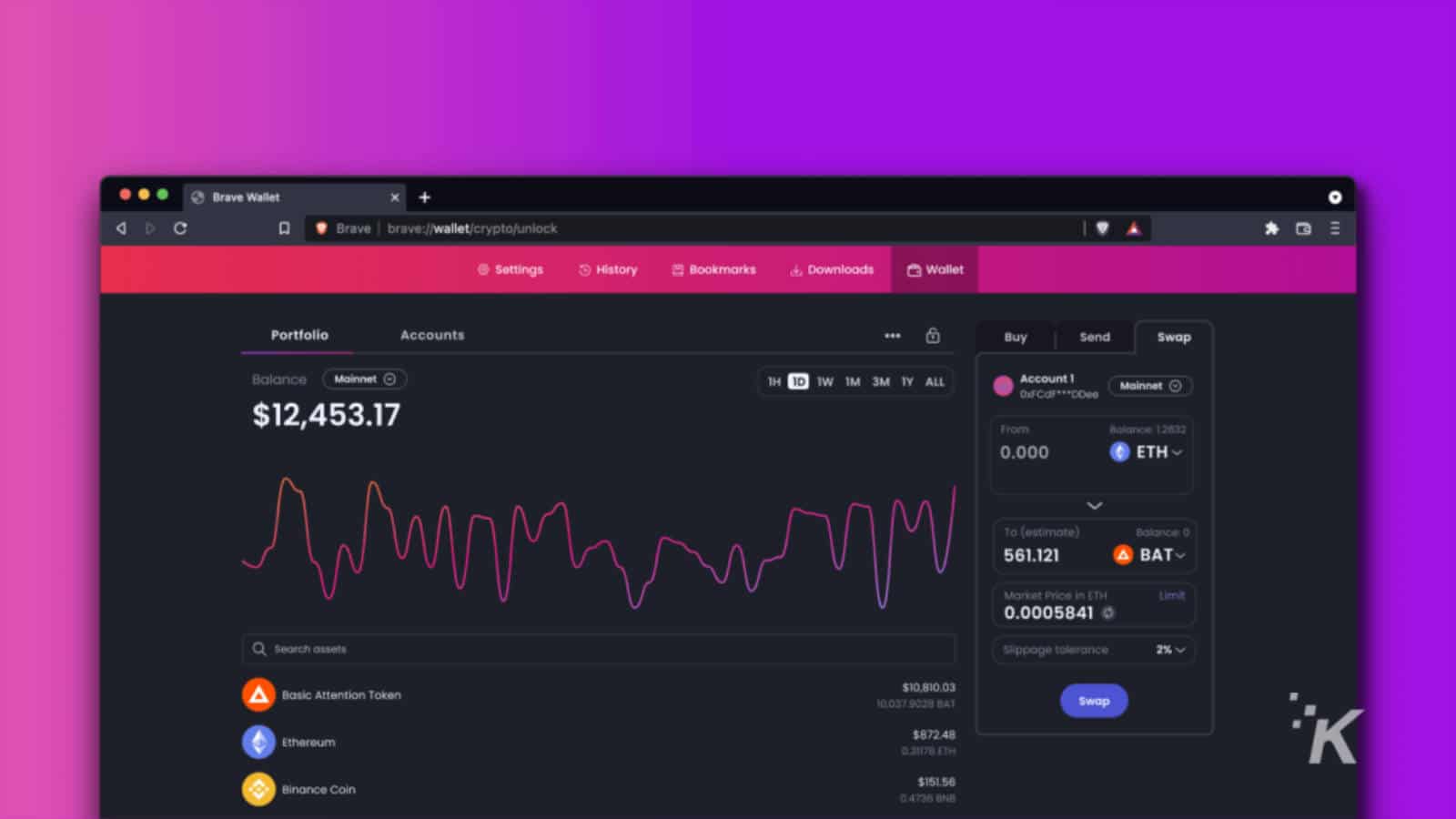Open Mainnet dropdown in the swap panel
Image resolution: width=1456 pixels, height=819 pixels.
1150,386
